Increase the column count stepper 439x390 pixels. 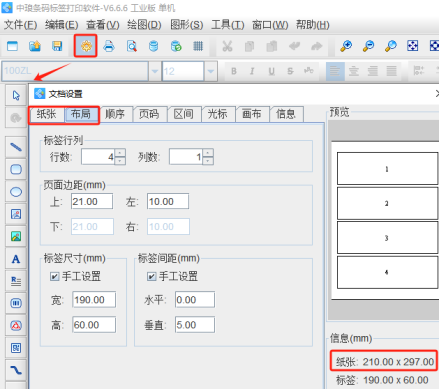click(x=208, y=153)
